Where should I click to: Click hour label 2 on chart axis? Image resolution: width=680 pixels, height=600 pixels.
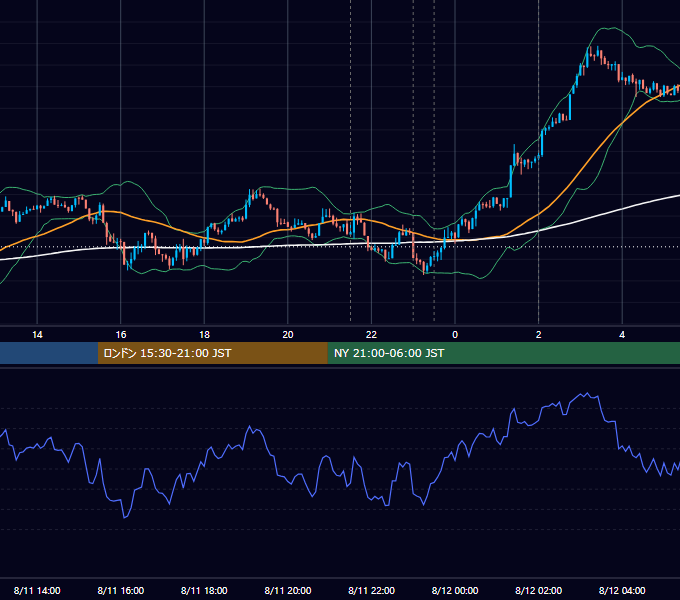tap(538, 335)
